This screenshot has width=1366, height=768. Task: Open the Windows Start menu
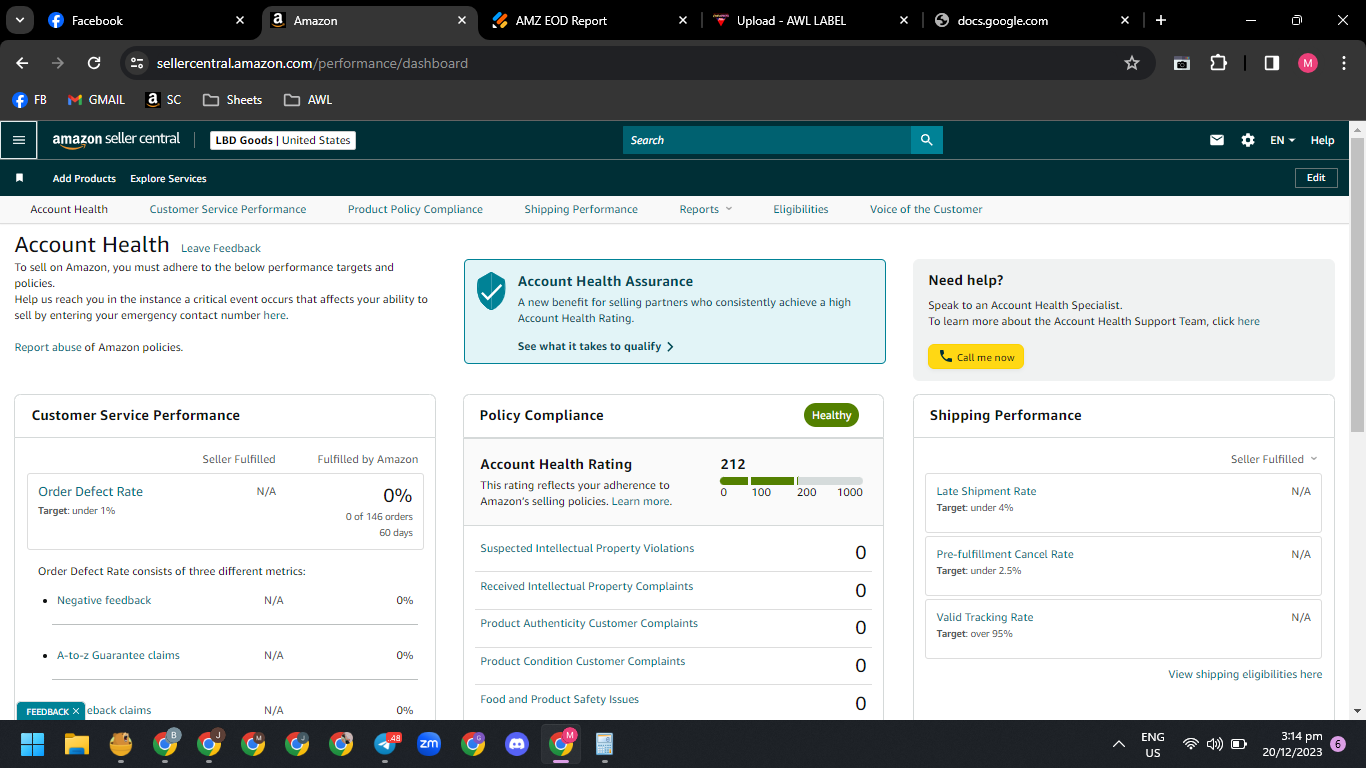click(33, 744)
